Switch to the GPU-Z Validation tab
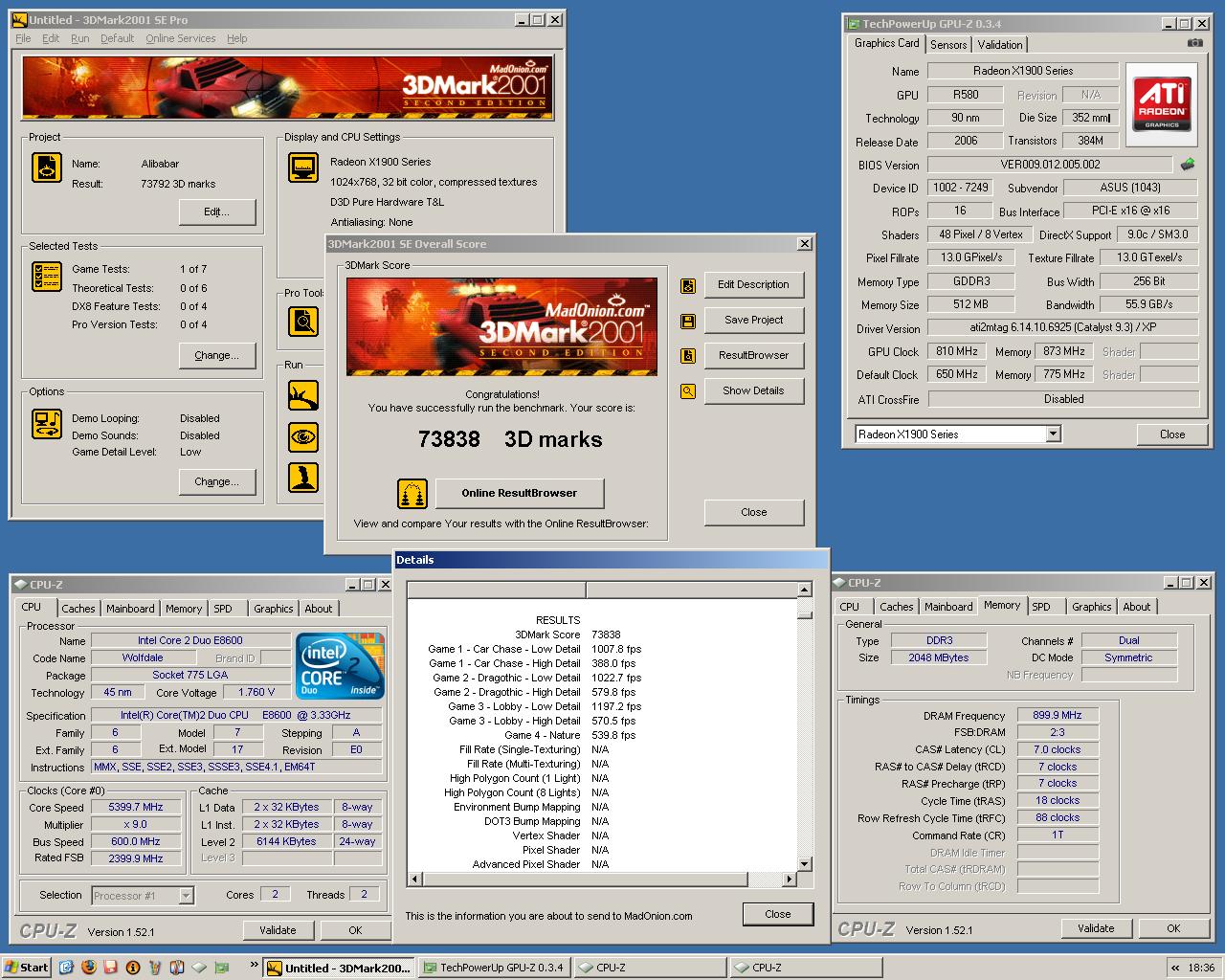This screenshot has height=980, width=1225. [x=1000, y=45]
